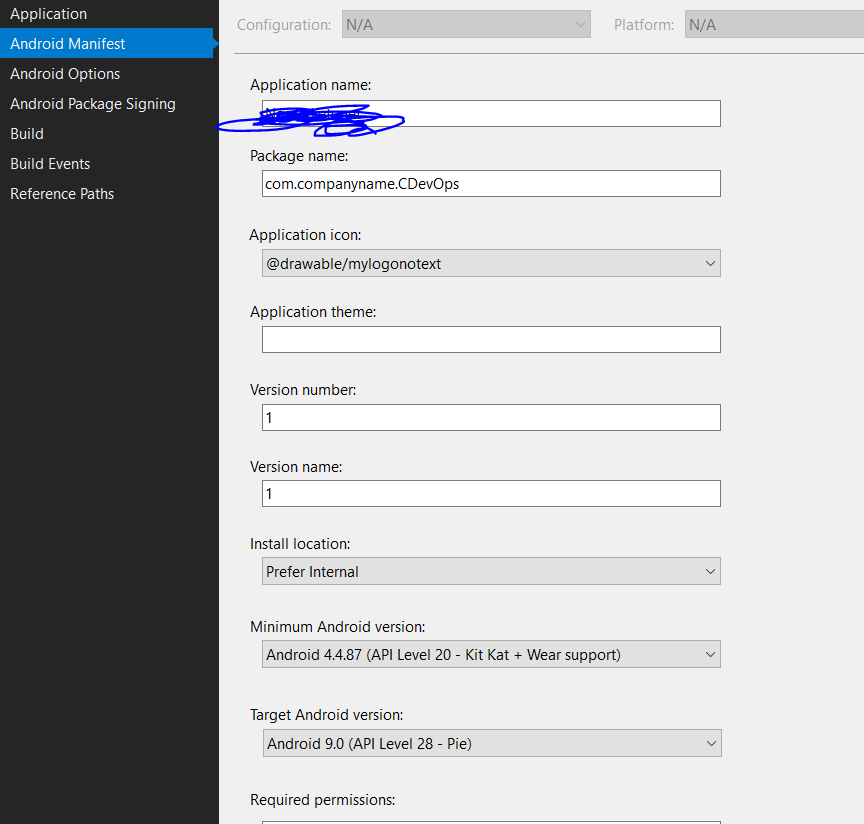This screenshot has width=864, height=824.
Task: Go to the Build tab
Action: click(x=27, y=134)
